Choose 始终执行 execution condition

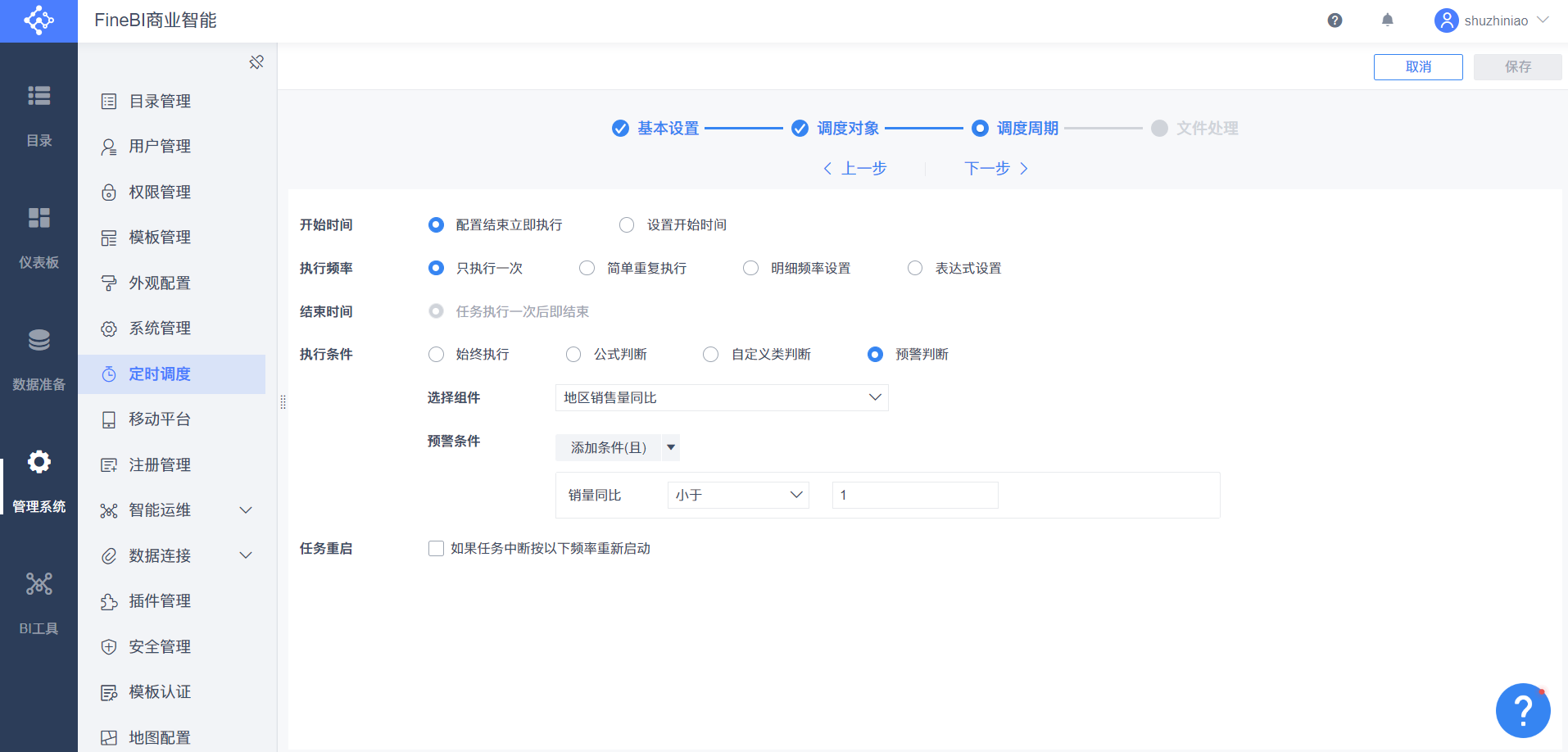pos(436,355)
